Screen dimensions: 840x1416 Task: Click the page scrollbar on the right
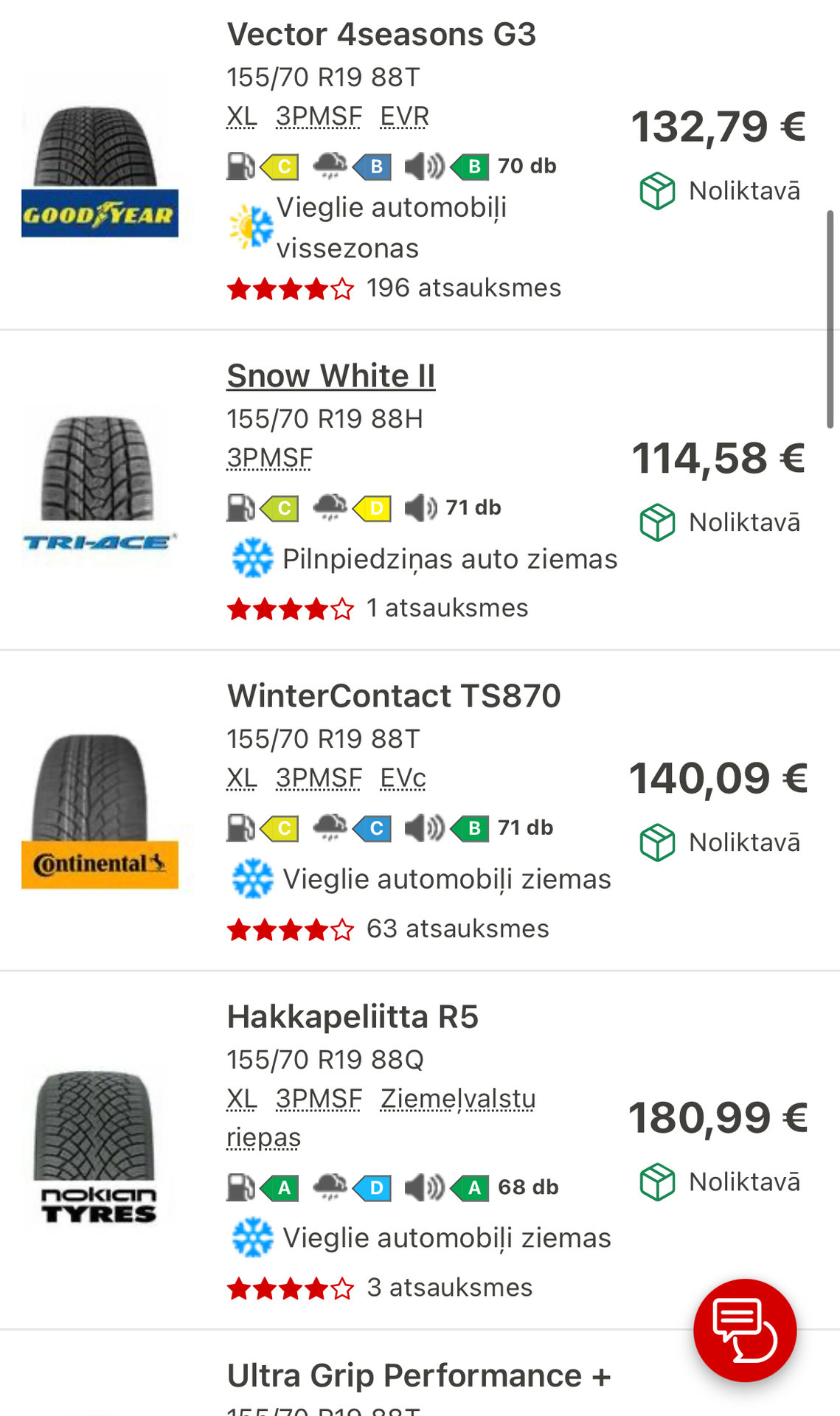click(x=830, y=319)
